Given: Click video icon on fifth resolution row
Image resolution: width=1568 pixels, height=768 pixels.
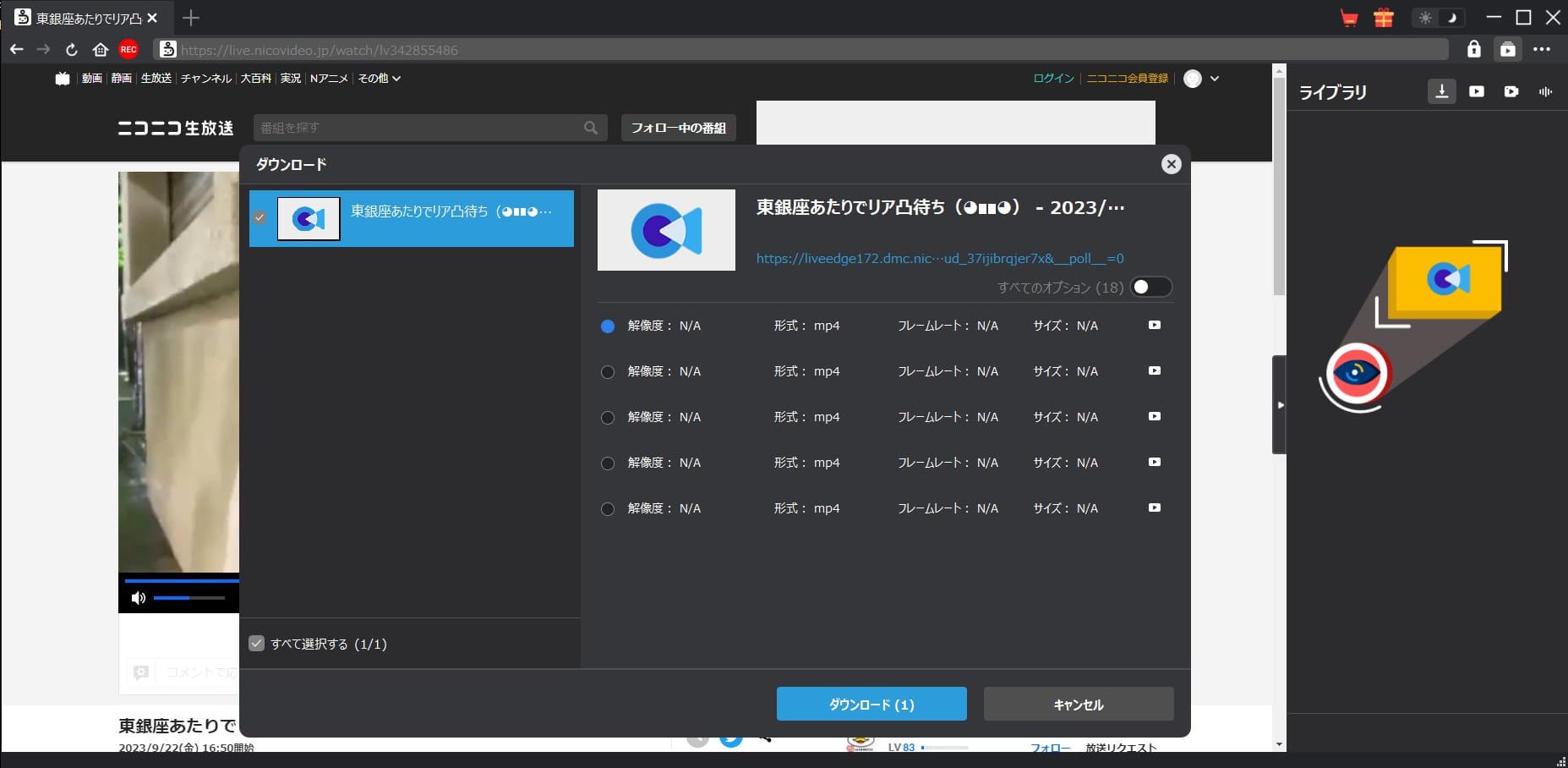Looking at the screenshot, I should pyautogui.click(x=1155, y=508).
